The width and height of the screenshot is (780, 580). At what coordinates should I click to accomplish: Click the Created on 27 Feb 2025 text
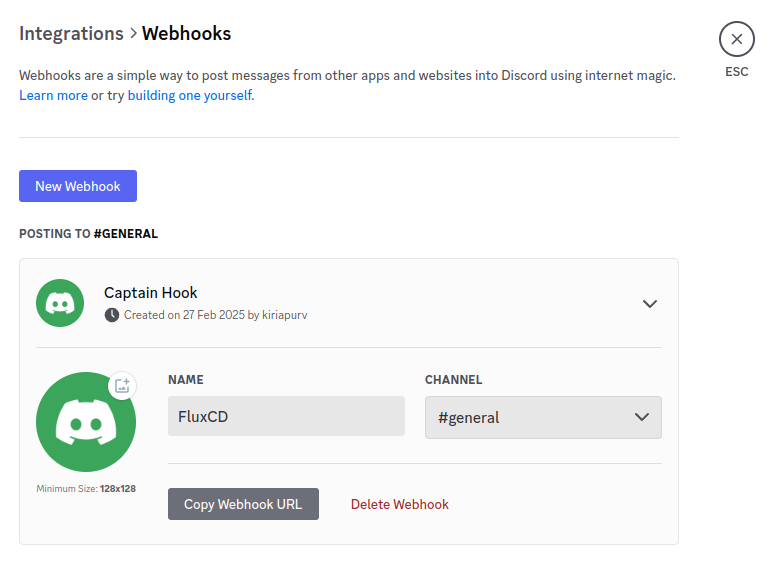pos(192,315)
